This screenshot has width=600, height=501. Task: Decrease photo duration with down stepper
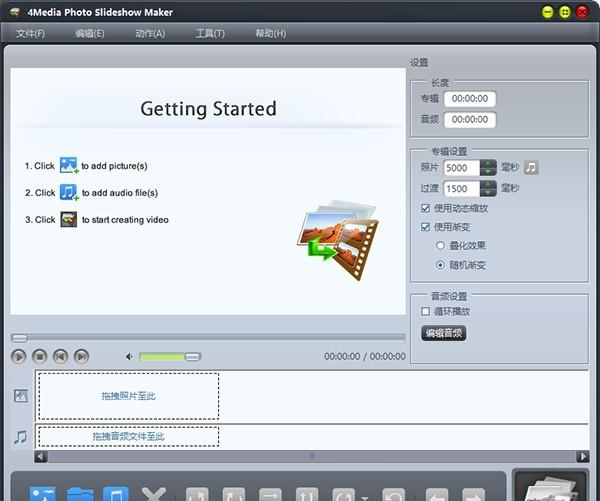click(488, 172)
